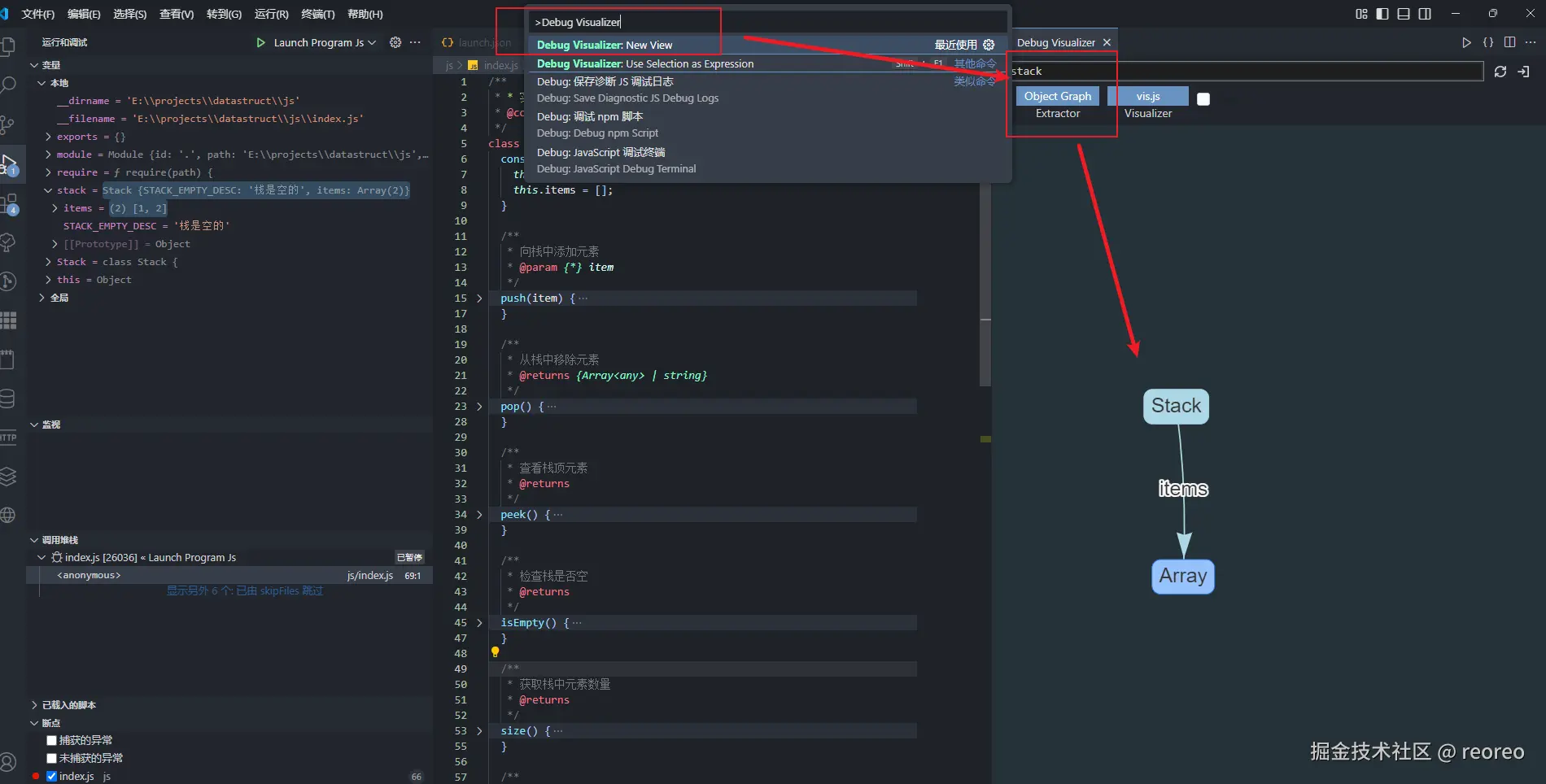The width and height of the screenshot is (1546, 784).
Task: Expand the 全局 scope
Action: [x=41, y=298]
